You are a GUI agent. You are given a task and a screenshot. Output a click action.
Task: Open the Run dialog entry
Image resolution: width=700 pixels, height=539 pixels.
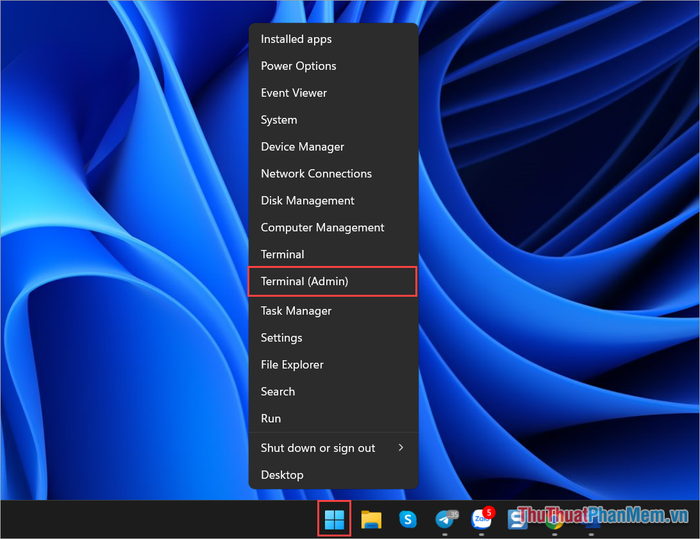pos(333,418)
